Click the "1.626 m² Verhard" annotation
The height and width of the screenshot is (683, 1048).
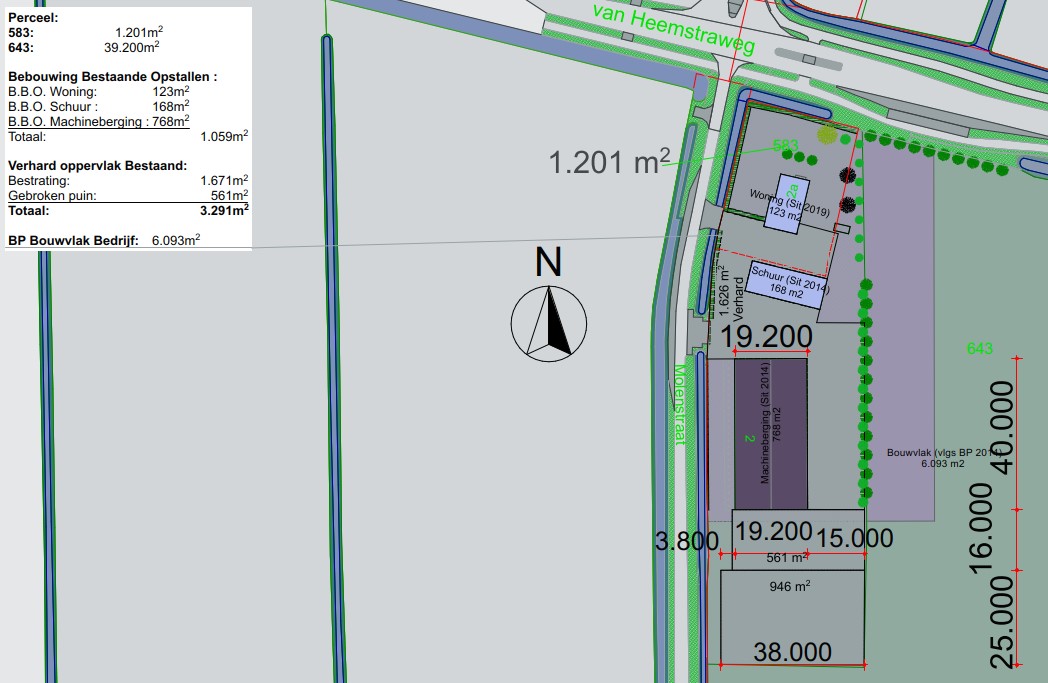731,295
